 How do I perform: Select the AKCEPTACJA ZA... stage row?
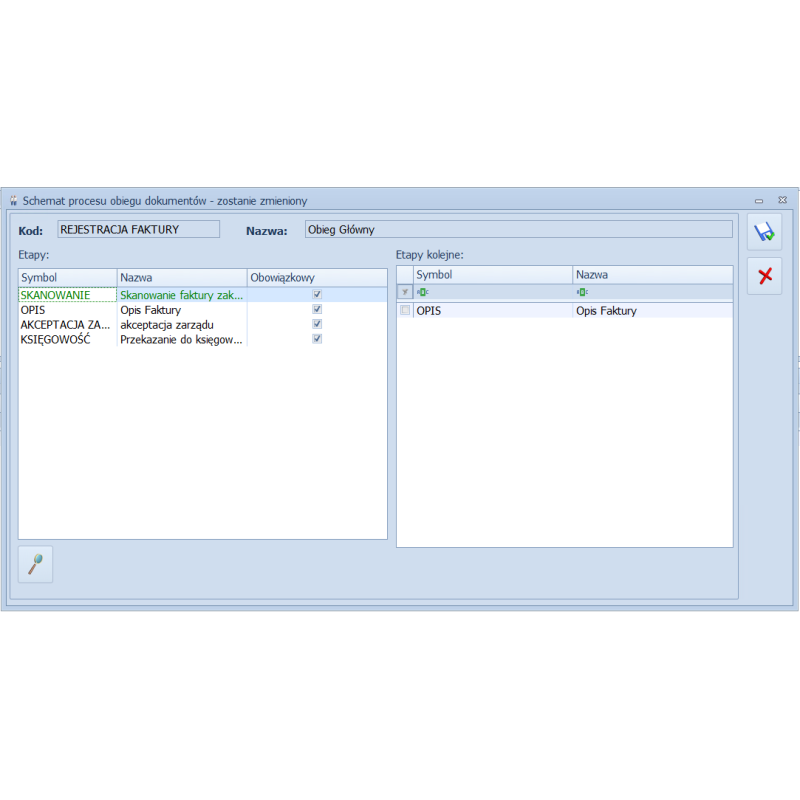point(65,324)
